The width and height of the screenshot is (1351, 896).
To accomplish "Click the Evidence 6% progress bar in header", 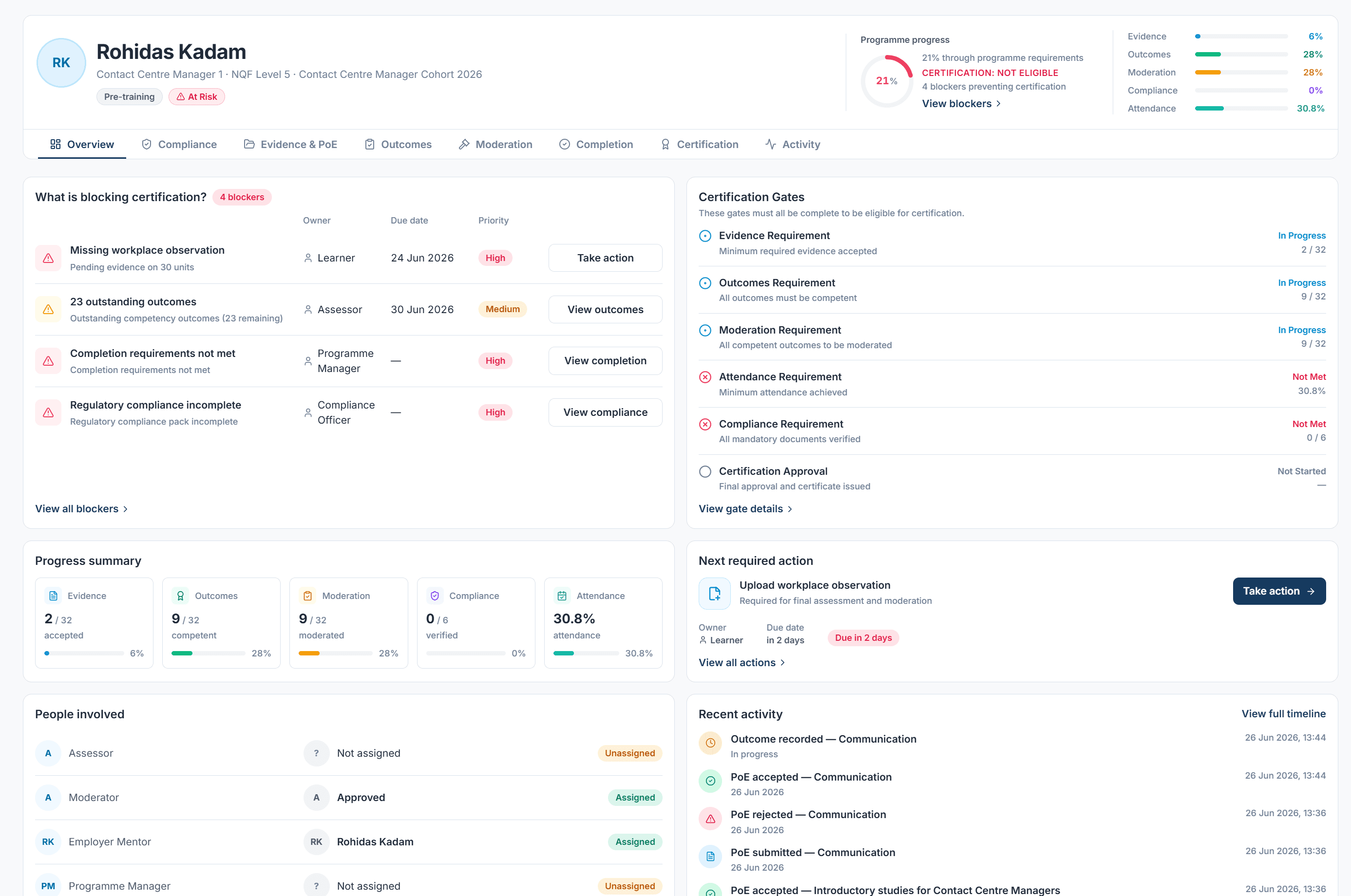I will (x=1241, y=36).
